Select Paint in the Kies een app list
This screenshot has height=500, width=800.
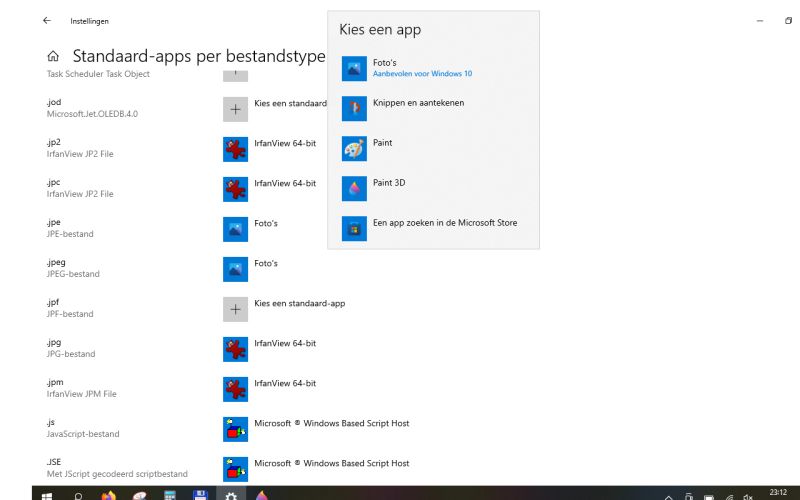(433, 148)
